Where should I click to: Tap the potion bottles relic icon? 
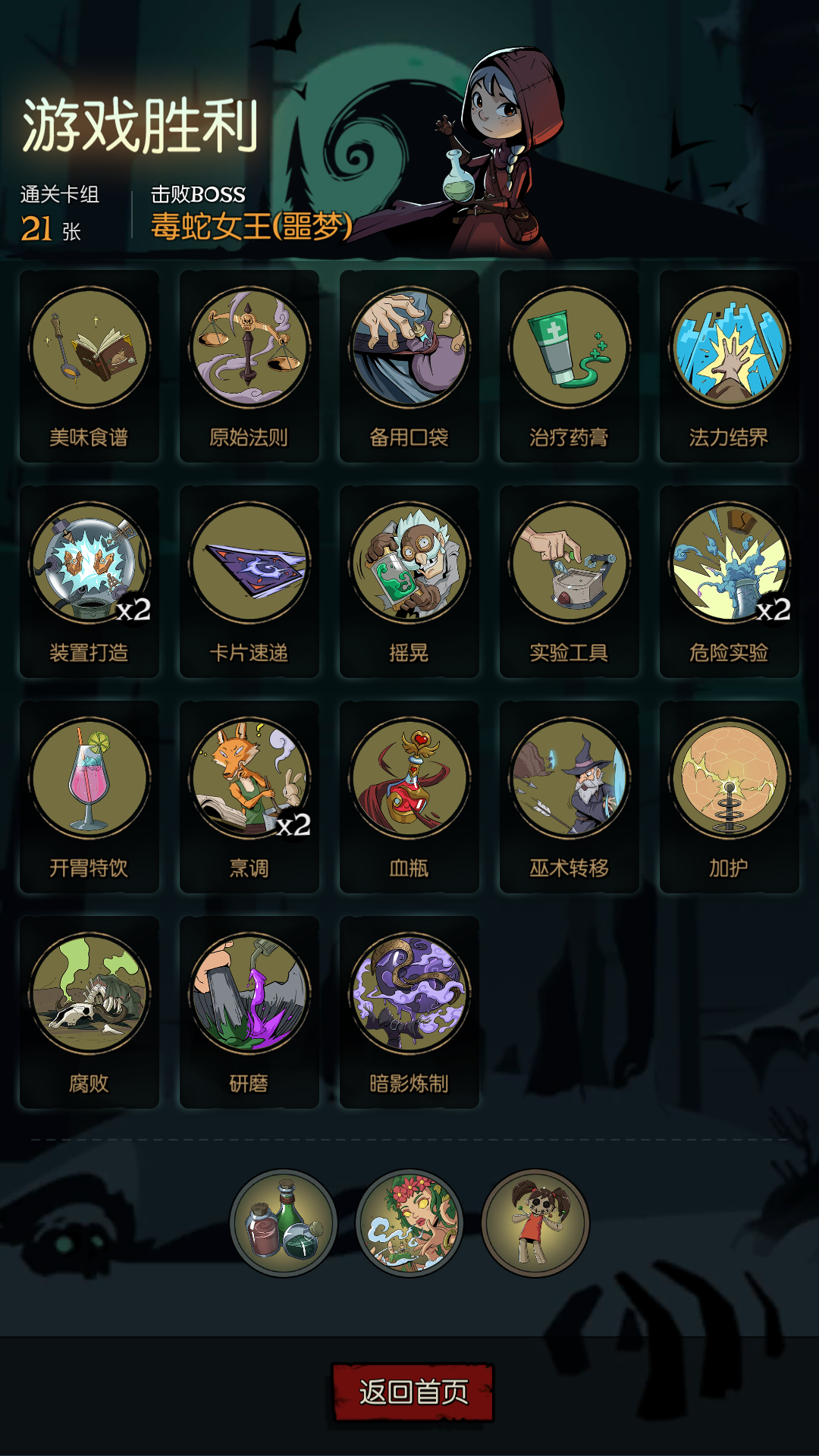[x=284, y=1223]
